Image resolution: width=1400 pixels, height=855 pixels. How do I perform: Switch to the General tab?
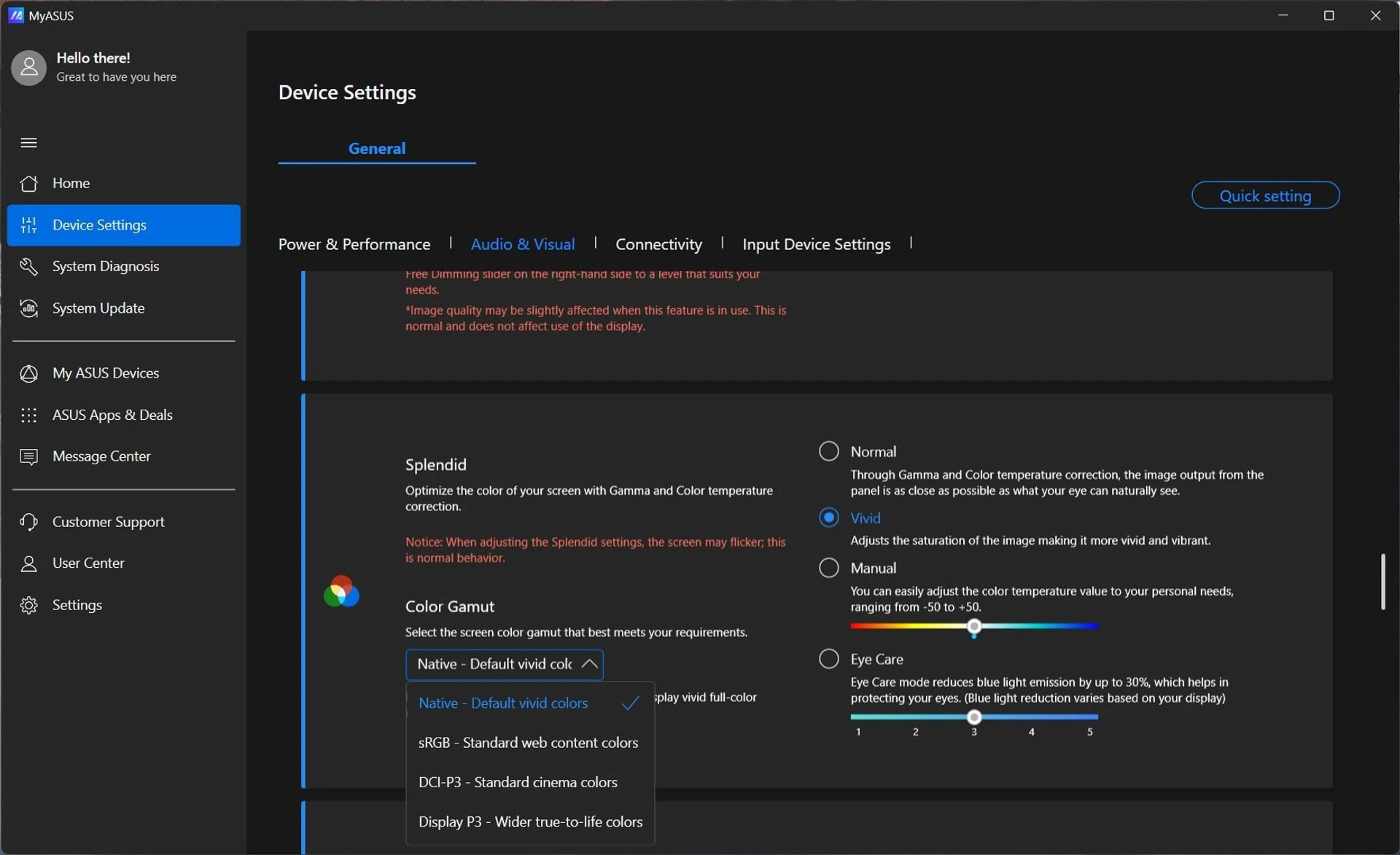377,148
